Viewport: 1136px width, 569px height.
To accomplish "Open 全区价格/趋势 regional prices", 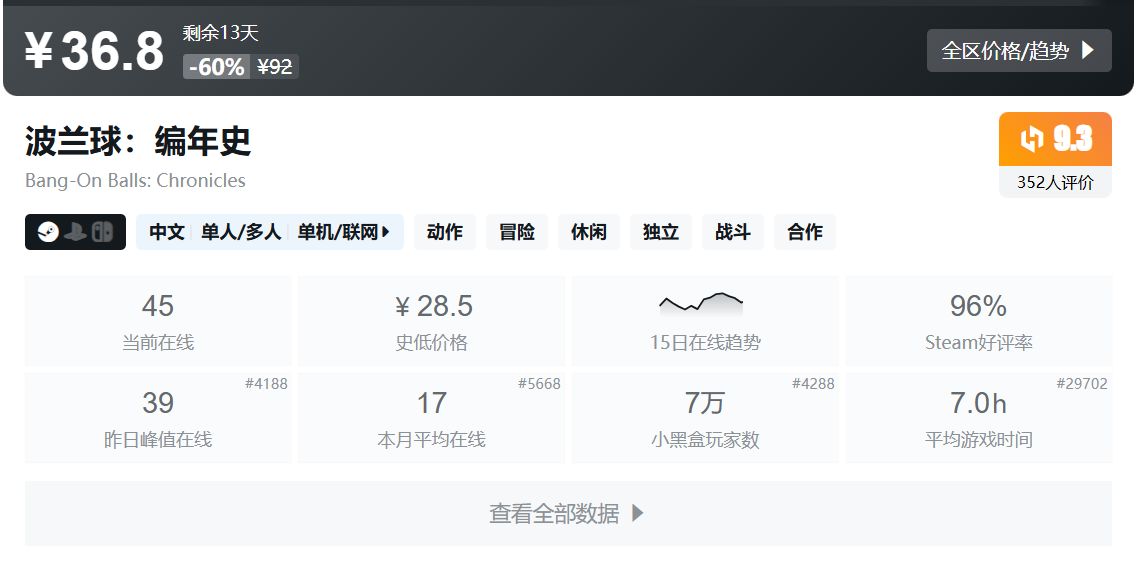I will tap(1019, 50).
